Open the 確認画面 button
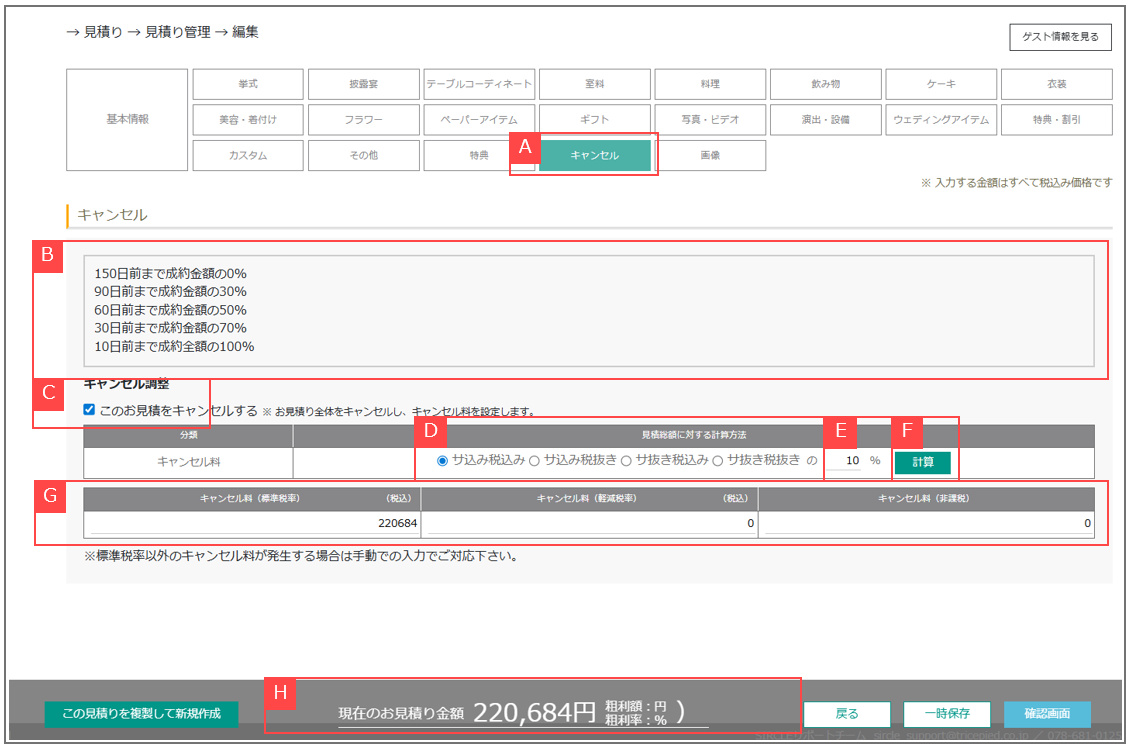This screenshot has height=746, width=1130. (x=1047, y=714)
